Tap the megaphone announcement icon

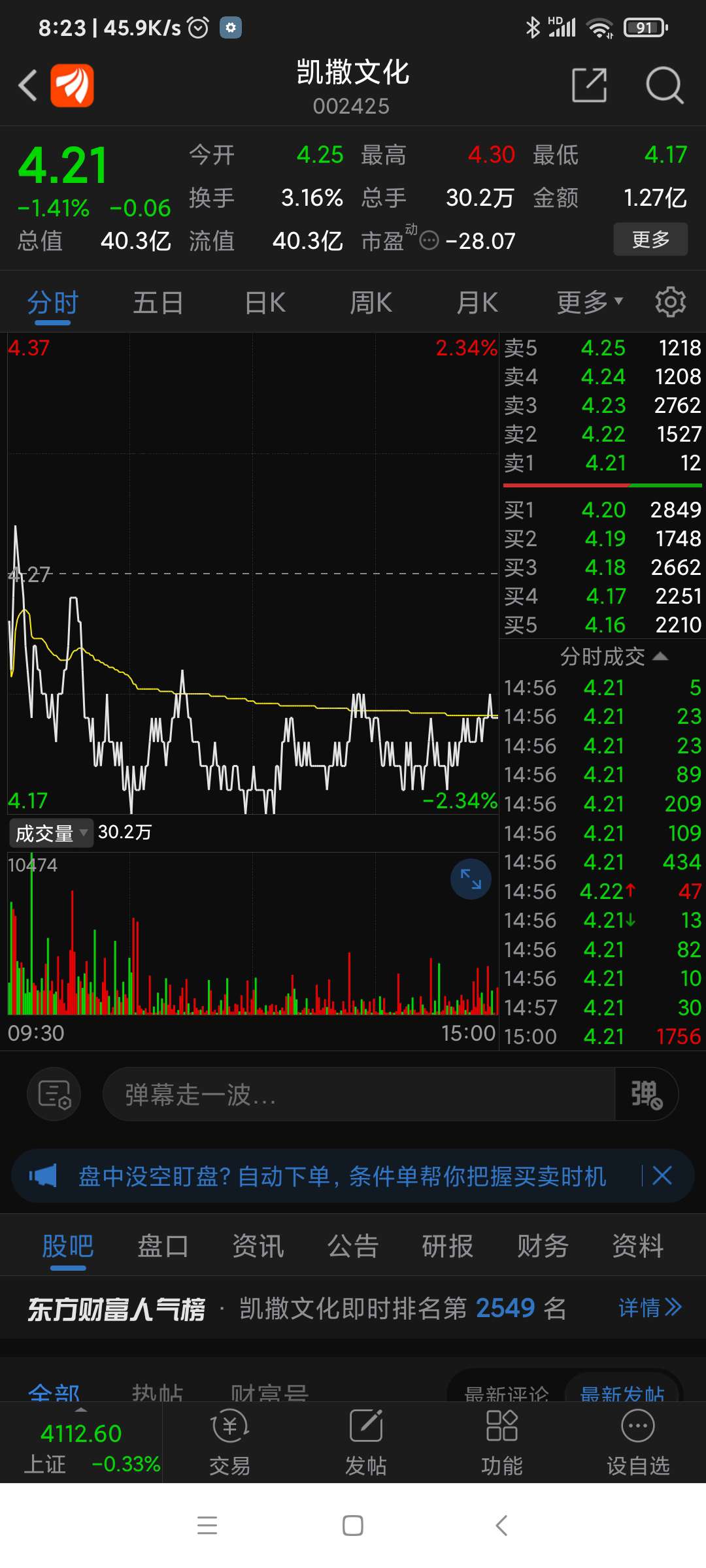click(43, 1176)
